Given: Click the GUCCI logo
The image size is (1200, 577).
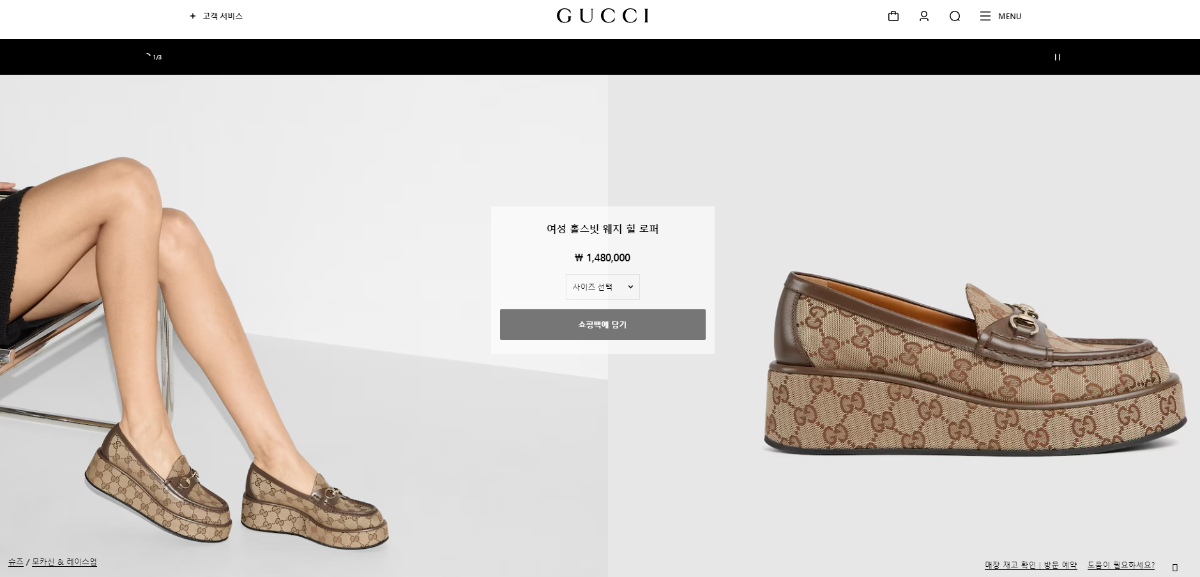Looking at the screenshot, I should click(603, 16).
